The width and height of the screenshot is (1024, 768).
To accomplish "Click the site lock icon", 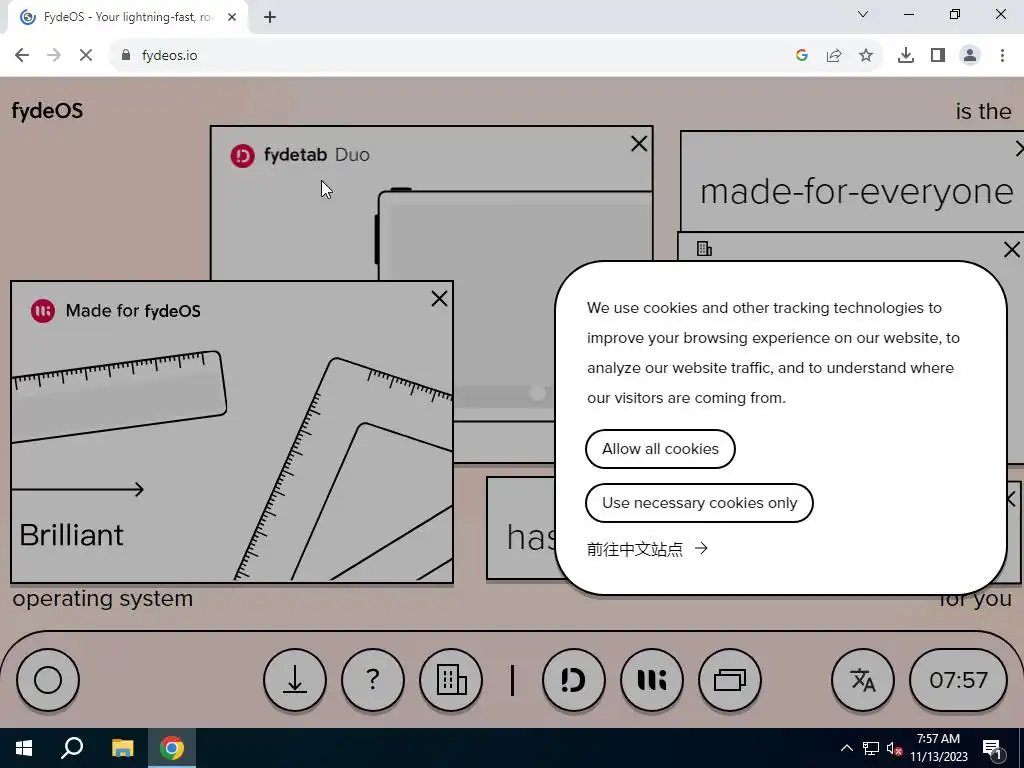I will (126, 56).
